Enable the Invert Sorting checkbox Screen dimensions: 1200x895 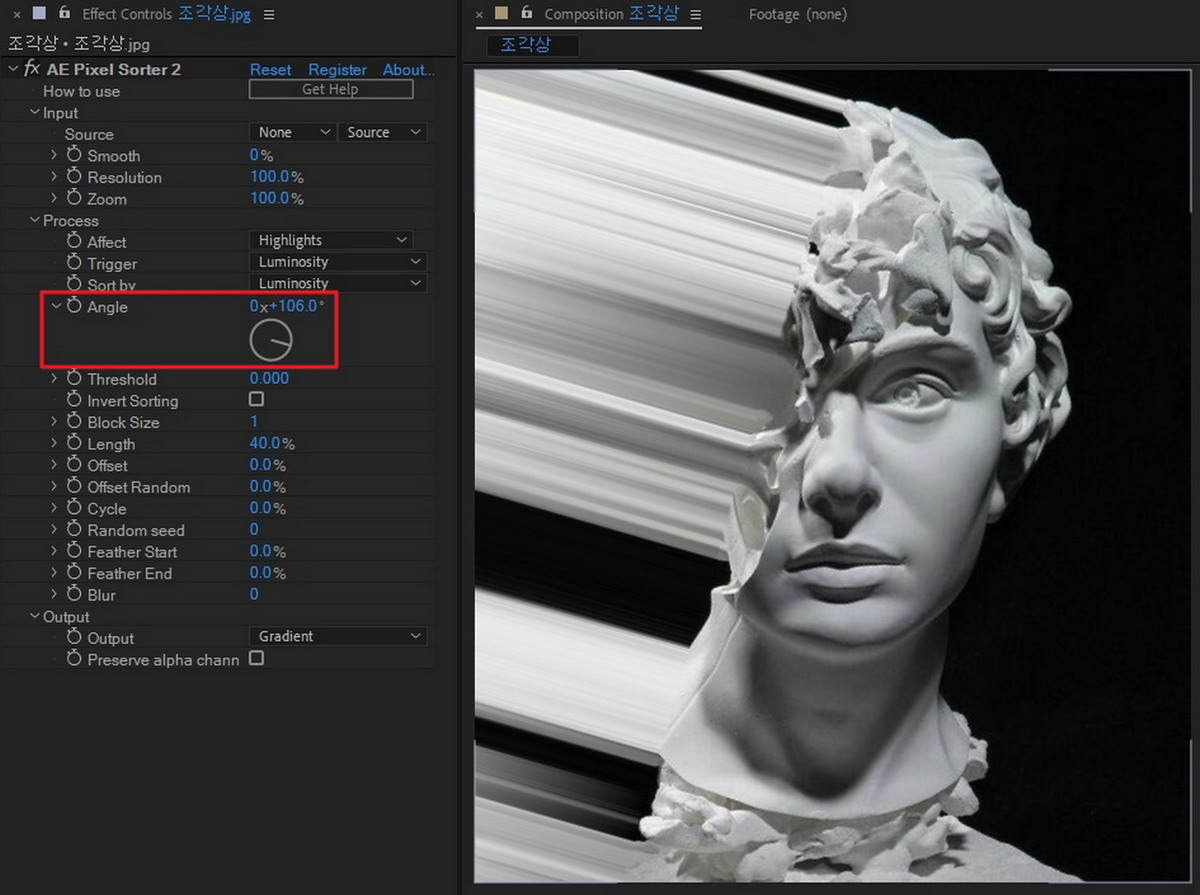tap(256, 399)
